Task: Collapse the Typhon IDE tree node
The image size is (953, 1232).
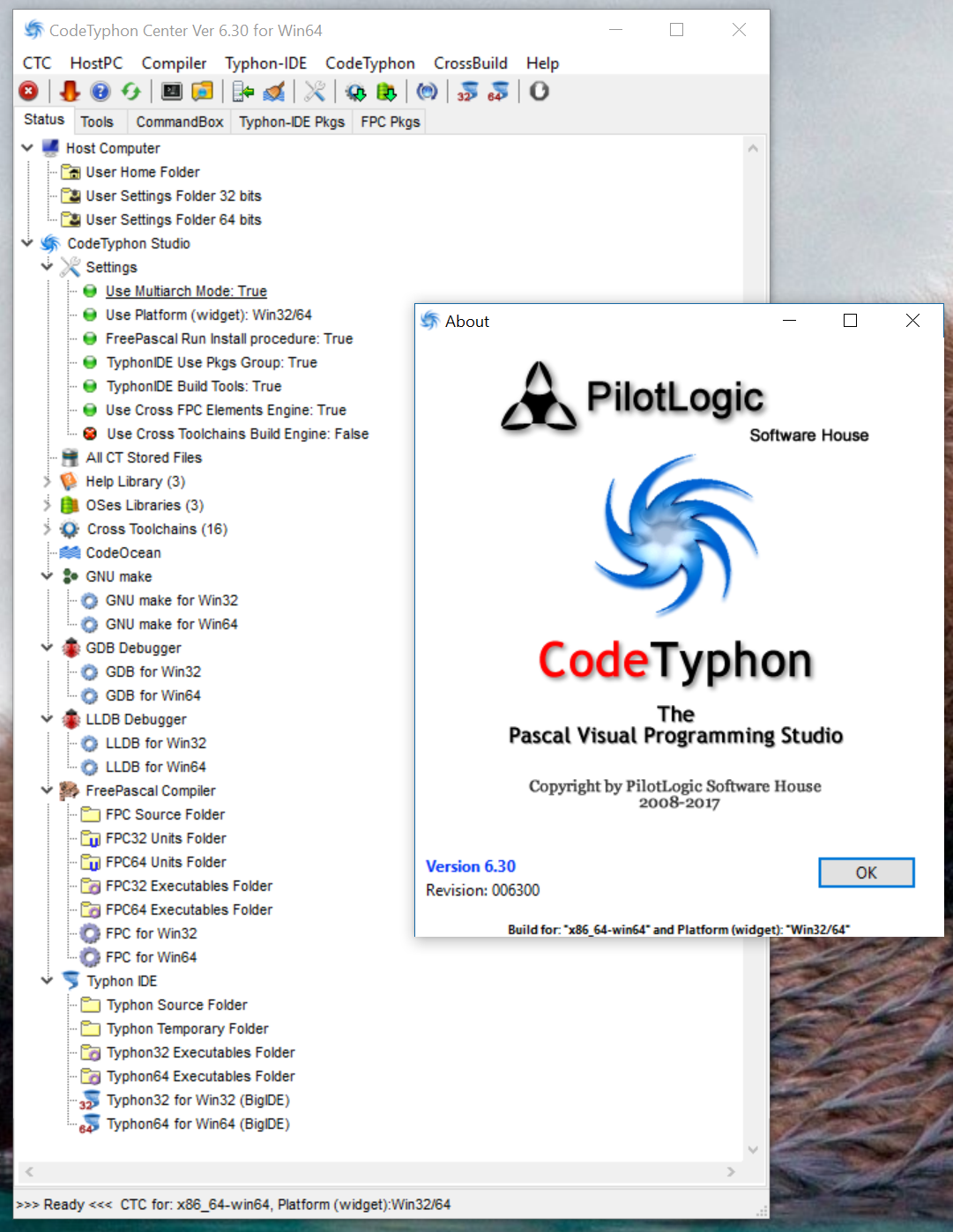Action: click(48, 980)
